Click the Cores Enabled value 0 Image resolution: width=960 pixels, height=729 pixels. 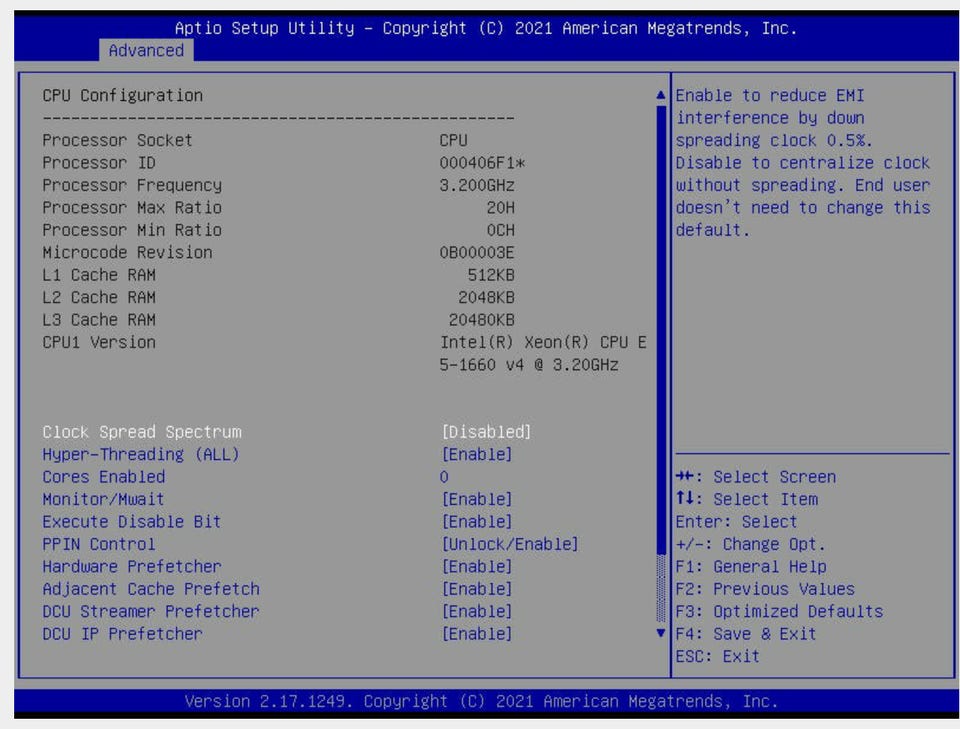click(444, 477)
